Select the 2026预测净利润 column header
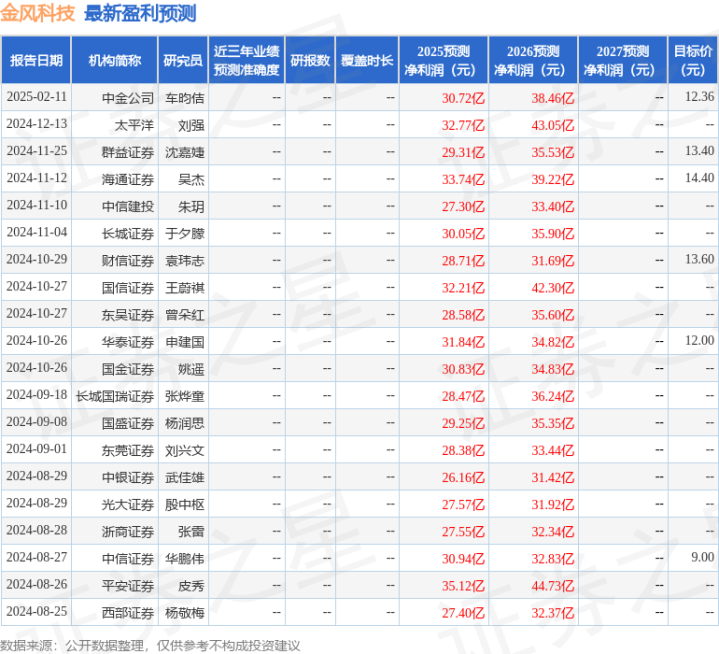 click(x=533, y=60)
